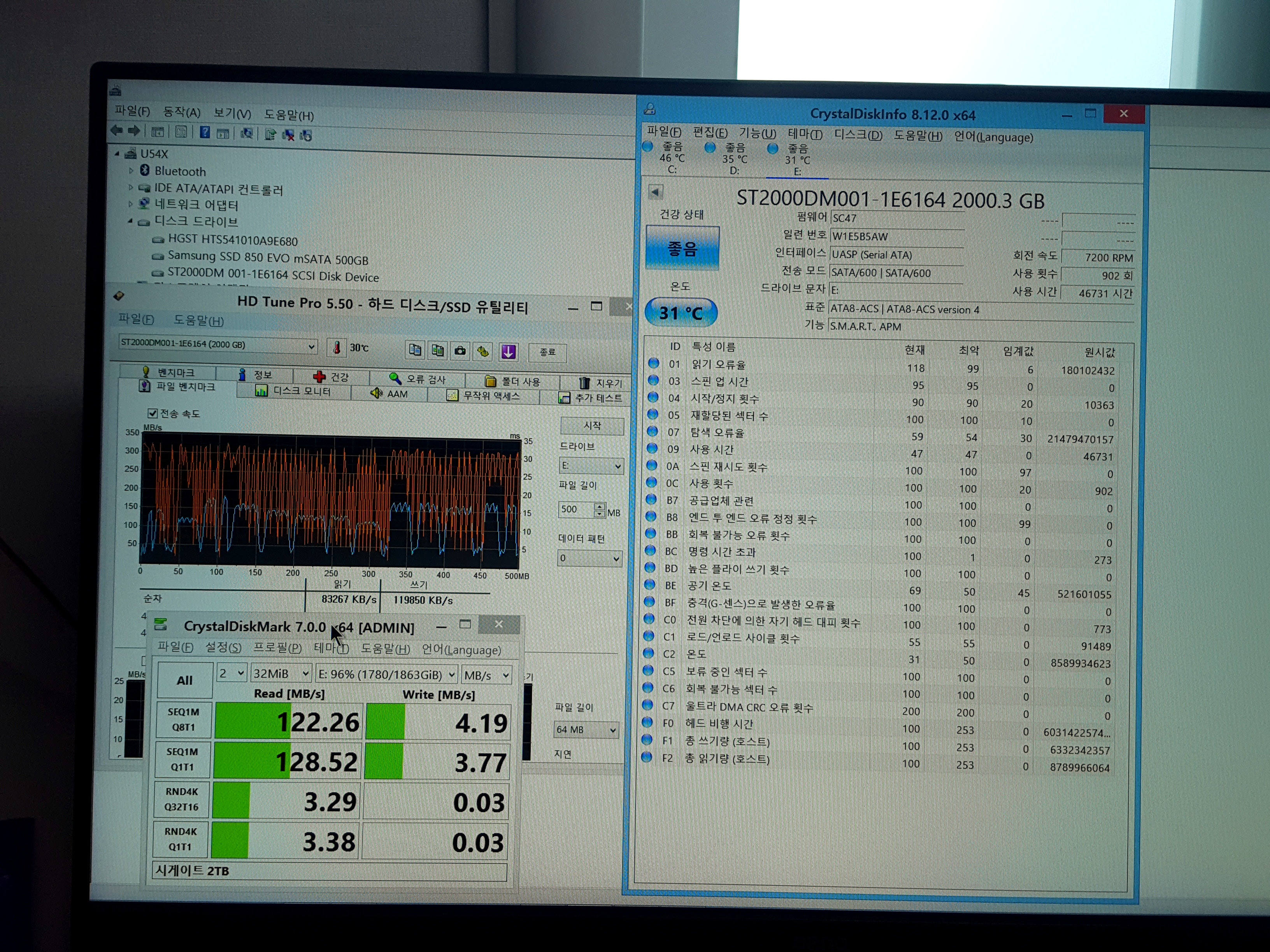Click the 시작 button in HD Tune
This screenshot has width=1270, height=952.
[592, 426]
